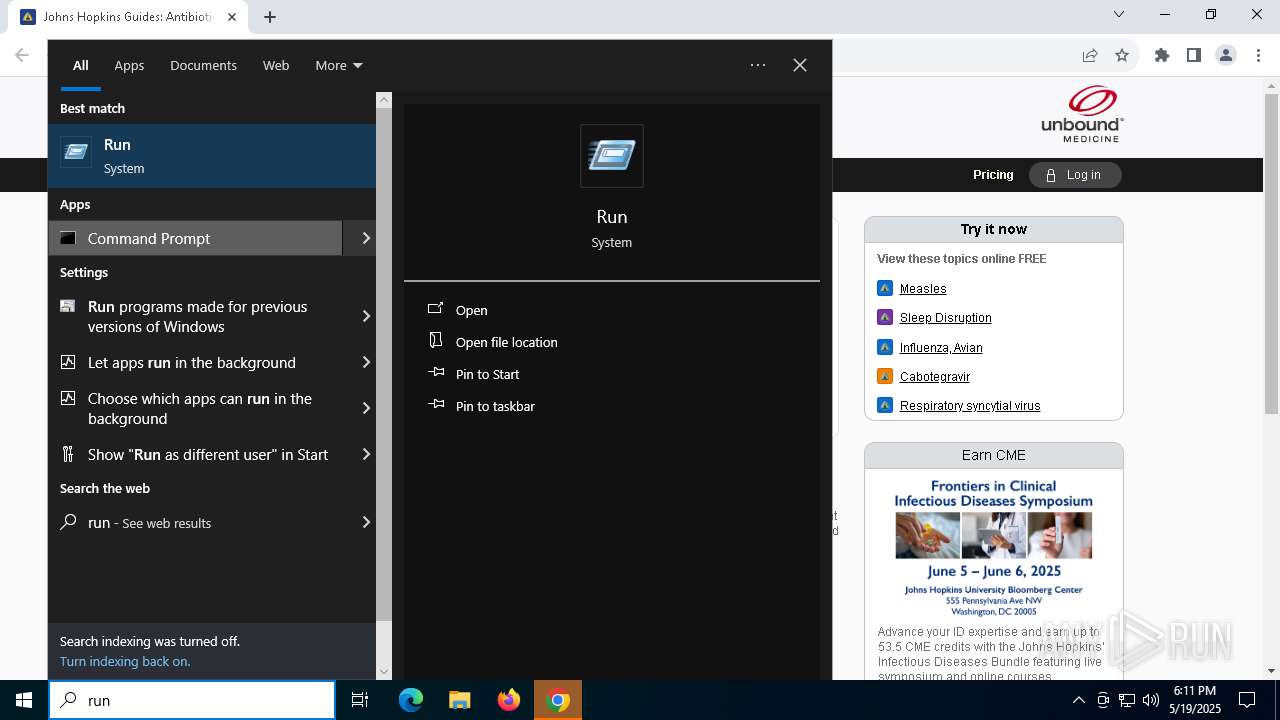This screenshot has height=720, width=1280.
Task: Expand the Command Prompt result arrow
Action: pos(365,238)
